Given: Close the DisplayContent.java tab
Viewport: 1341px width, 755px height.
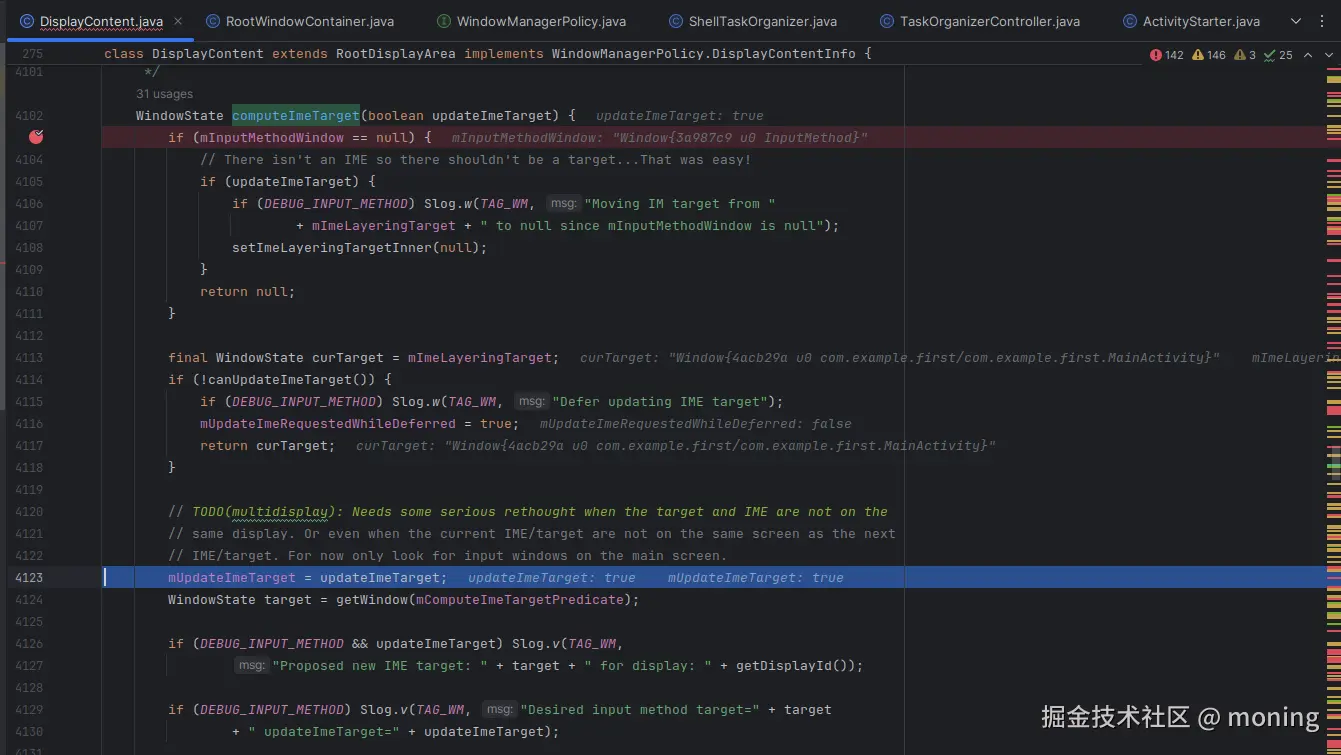Looking at the screenshot, I should click(178, 21).
